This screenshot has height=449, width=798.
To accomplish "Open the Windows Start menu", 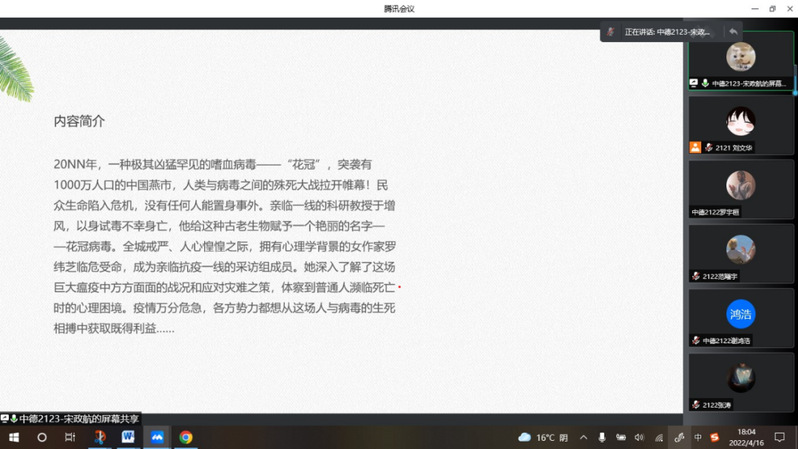I will click(x=14, y=437).
